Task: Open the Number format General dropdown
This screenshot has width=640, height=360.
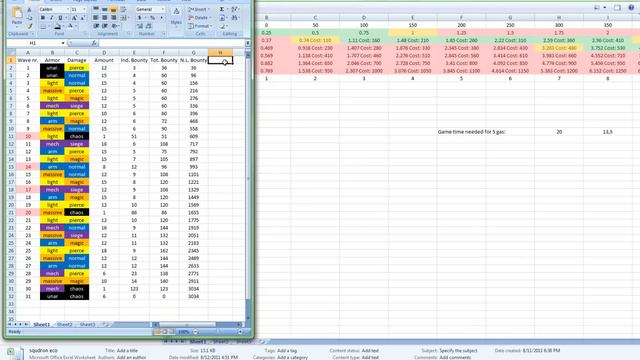Action: click(x=162, y=9)
